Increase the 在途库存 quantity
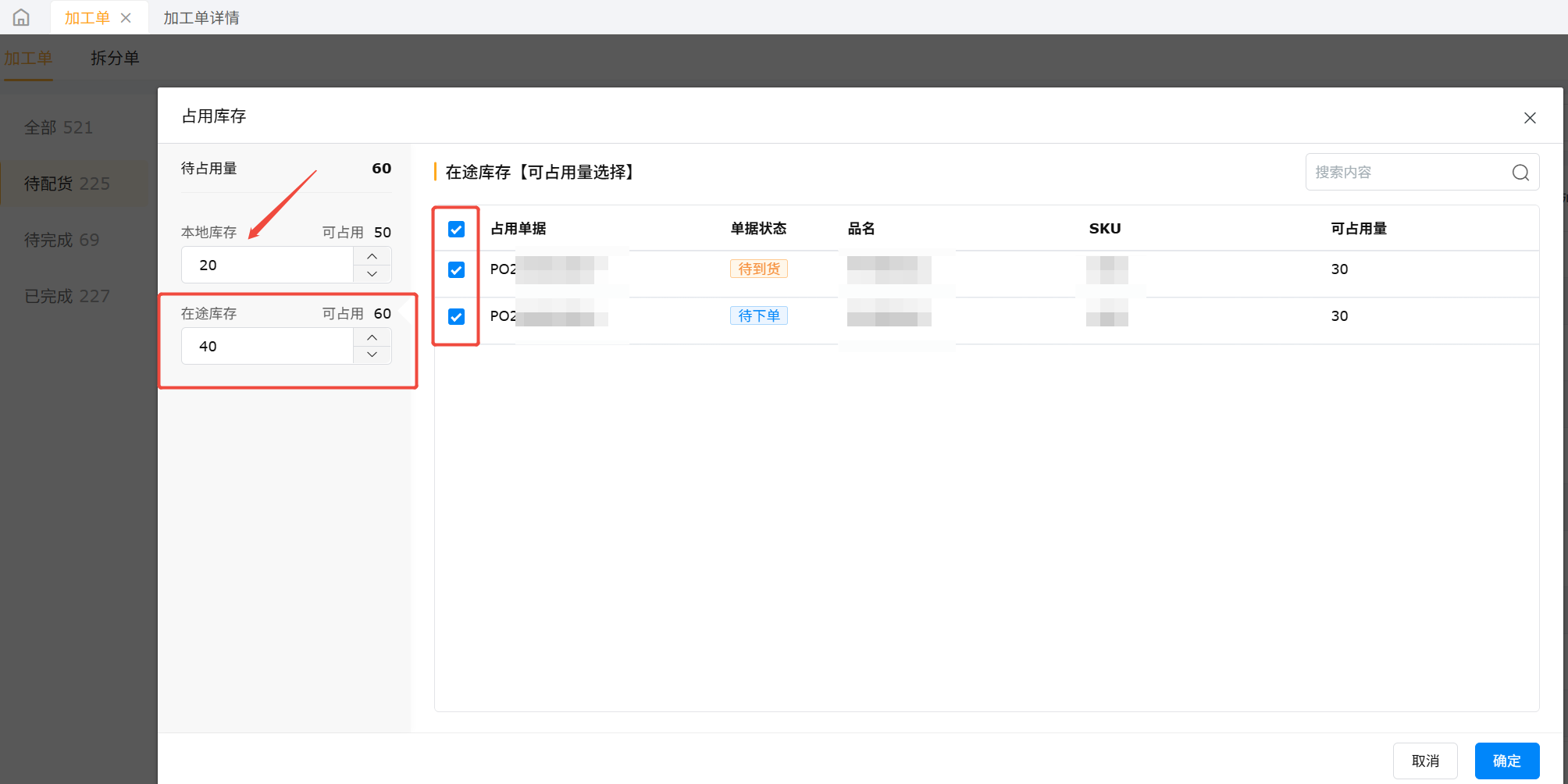 [x=372, y=337]
